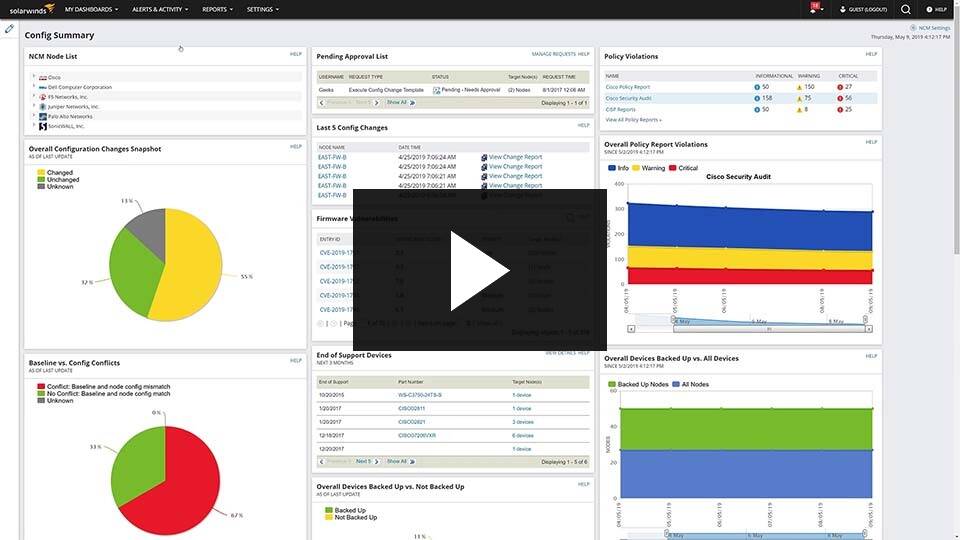960x540 pixels.
Task: Click the page vertical scrollbar
Action: click(956, 127)
